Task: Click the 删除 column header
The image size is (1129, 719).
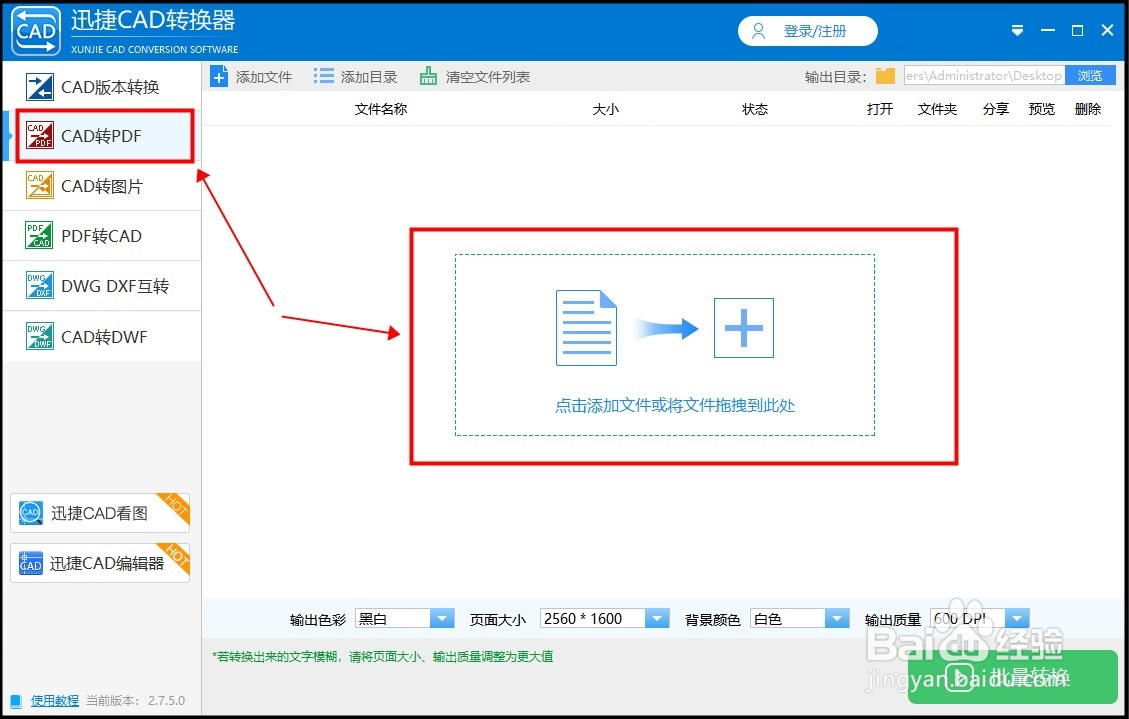Action: (x=1088, y=109)
